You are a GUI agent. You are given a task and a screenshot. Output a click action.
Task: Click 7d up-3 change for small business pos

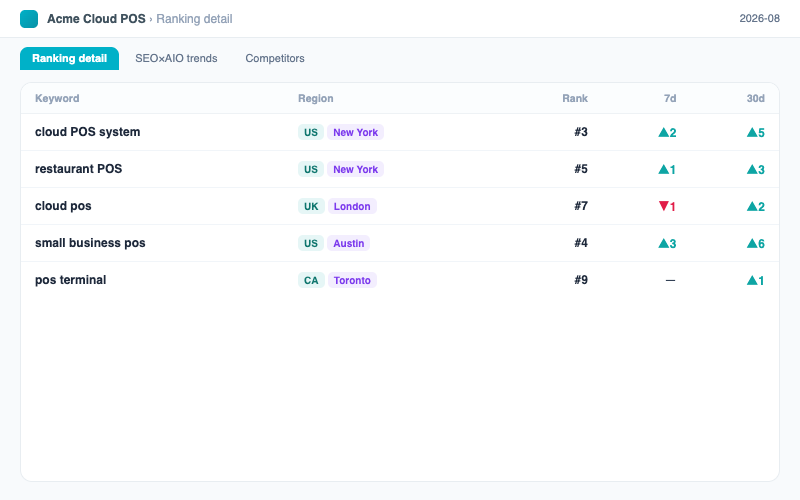pyautogui.click(x=667, y=243)
